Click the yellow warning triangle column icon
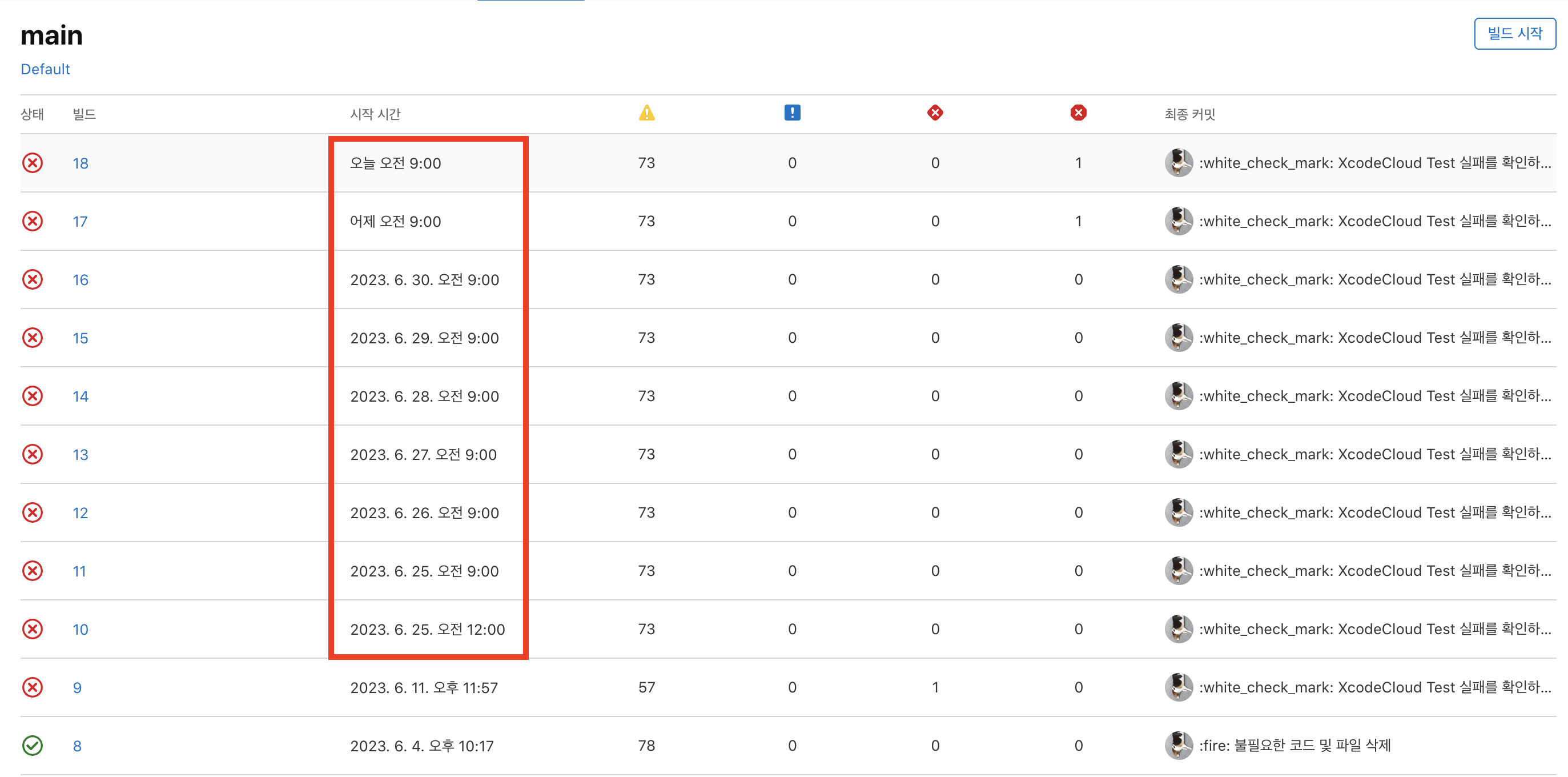The width and height of the screenshot is (1568, 777). click(646, 113)
